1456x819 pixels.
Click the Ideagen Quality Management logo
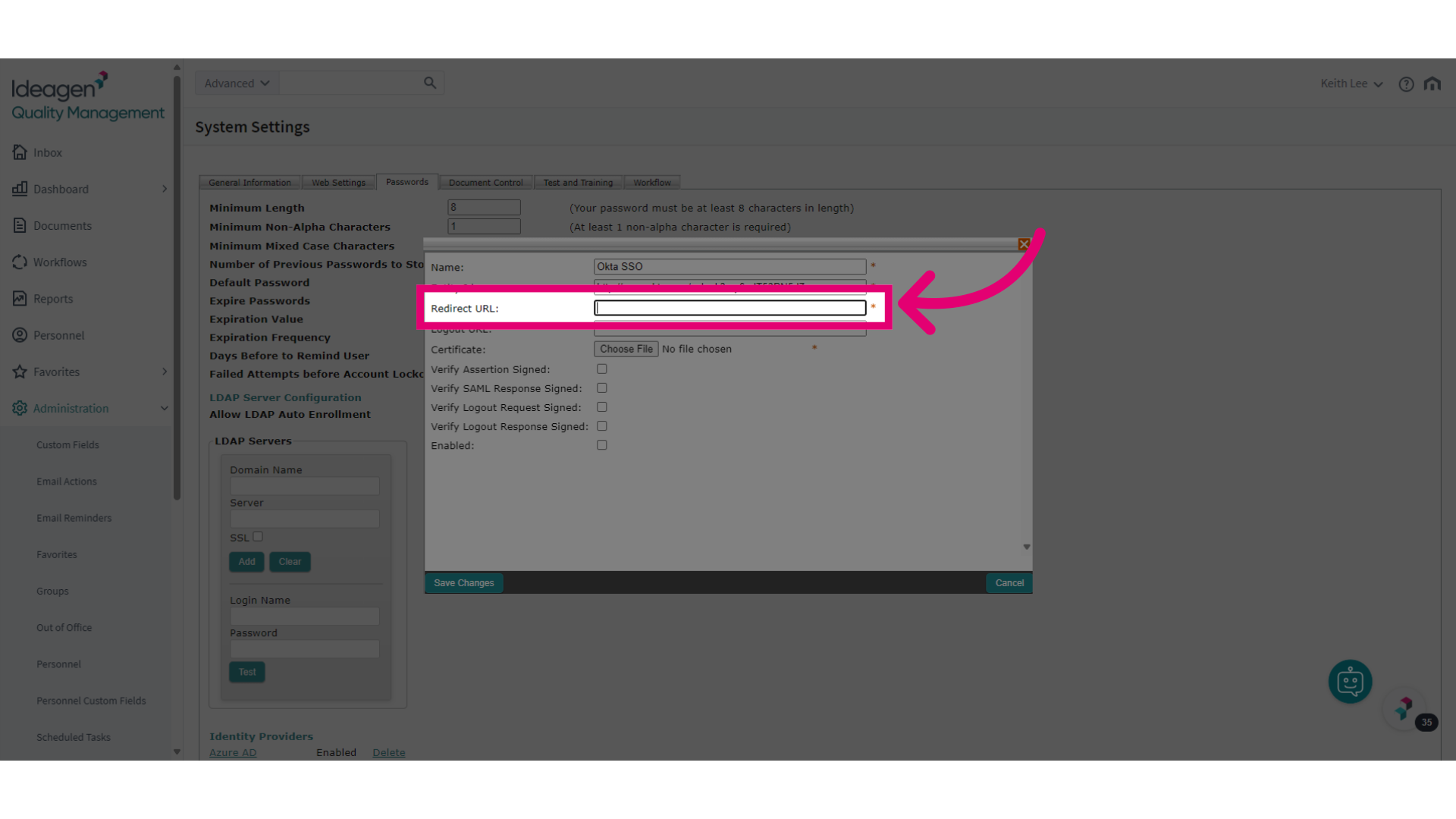coord(87,96)
